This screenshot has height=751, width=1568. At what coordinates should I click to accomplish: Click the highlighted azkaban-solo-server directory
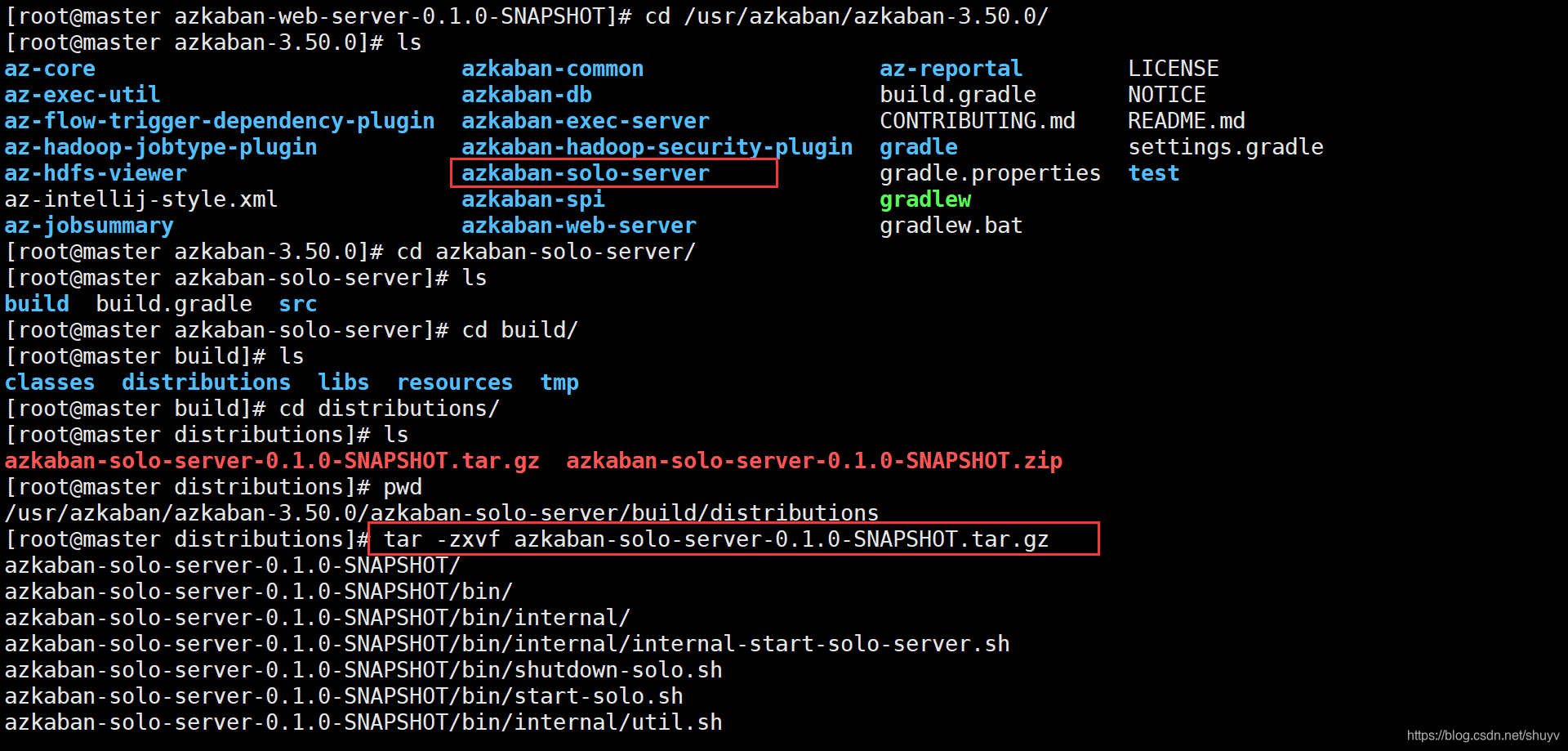586,173
